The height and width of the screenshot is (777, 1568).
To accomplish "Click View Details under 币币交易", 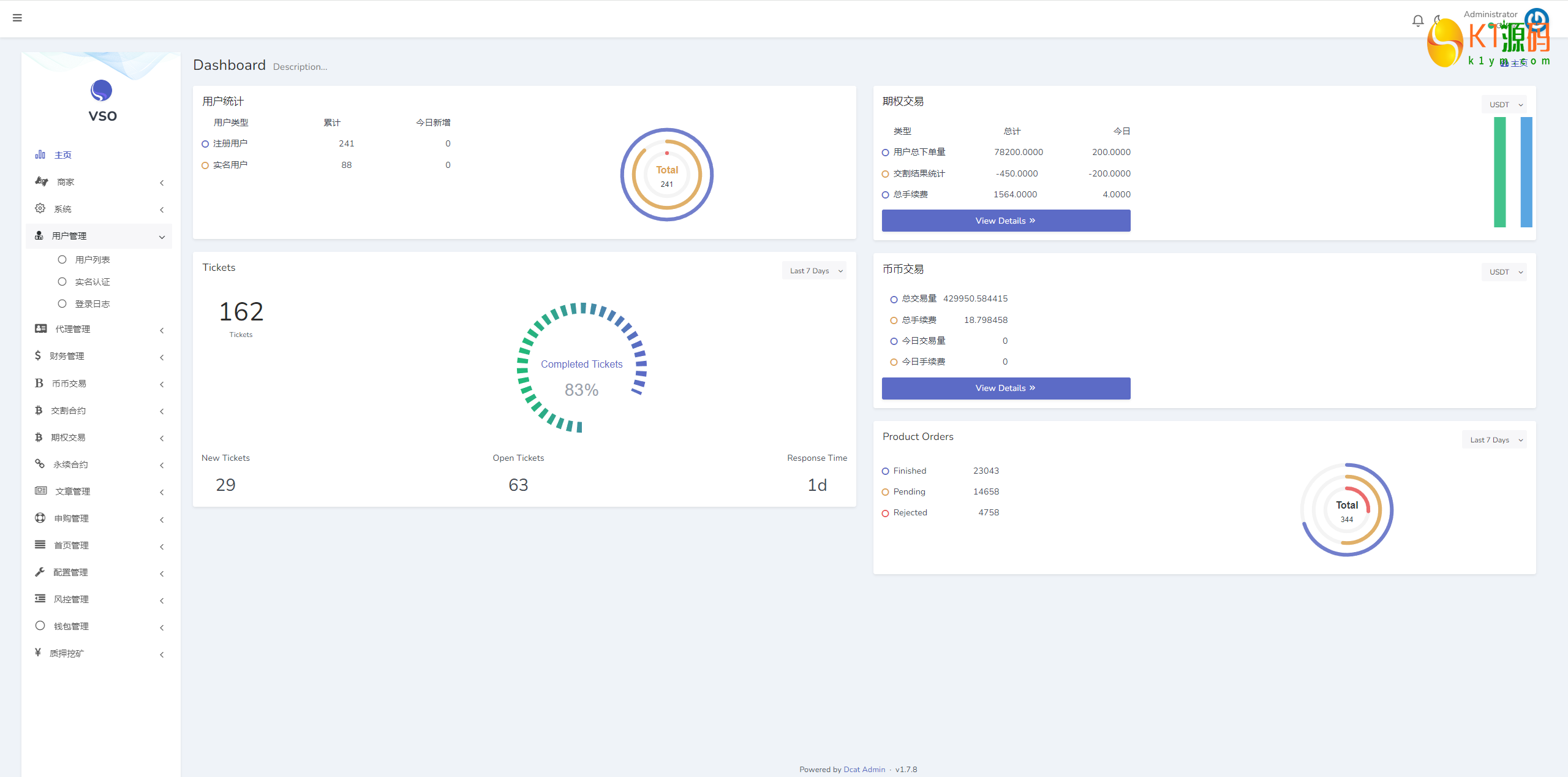I will click(1006, 388).
